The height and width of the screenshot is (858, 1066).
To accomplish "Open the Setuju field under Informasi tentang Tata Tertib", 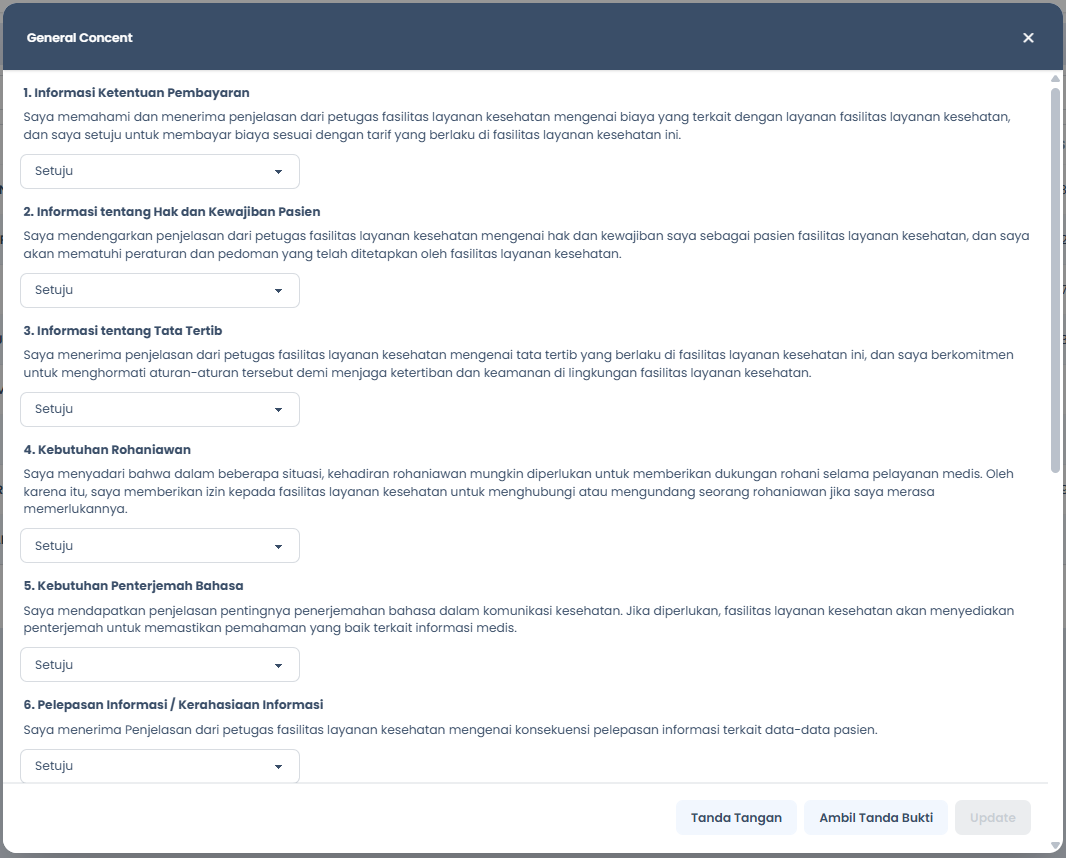I will tap(160, 409).
